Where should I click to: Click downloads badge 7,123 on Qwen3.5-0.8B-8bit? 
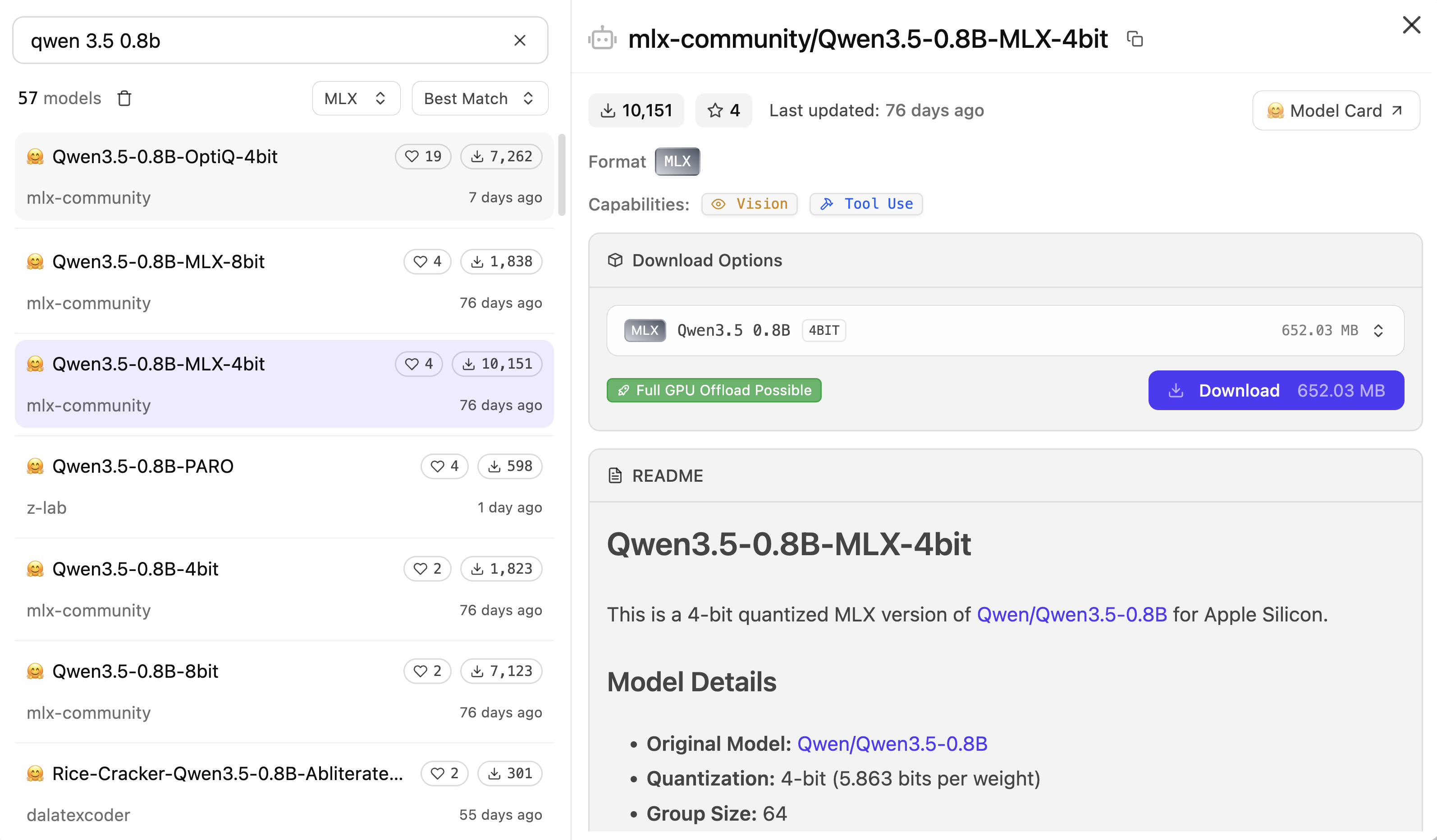(x=501, y=671)
